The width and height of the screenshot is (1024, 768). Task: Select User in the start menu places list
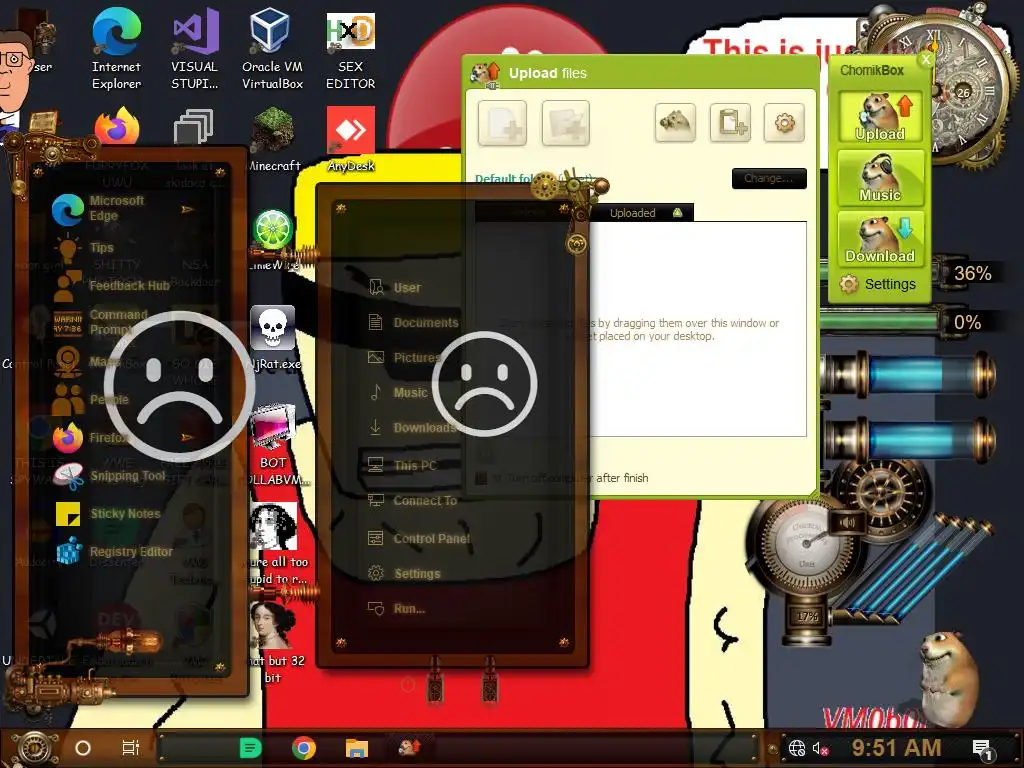(x=395, y=287)
